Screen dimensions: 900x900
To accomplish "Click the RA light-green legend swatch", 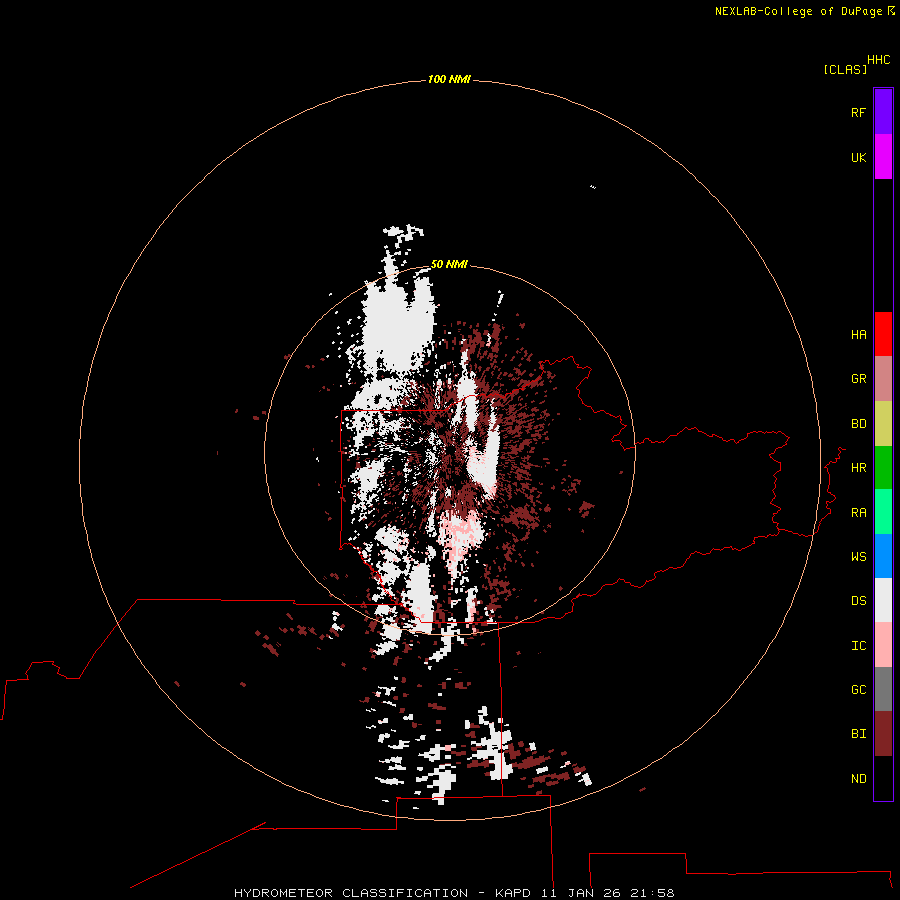I will pyautogui.click(x=883, y=512).
